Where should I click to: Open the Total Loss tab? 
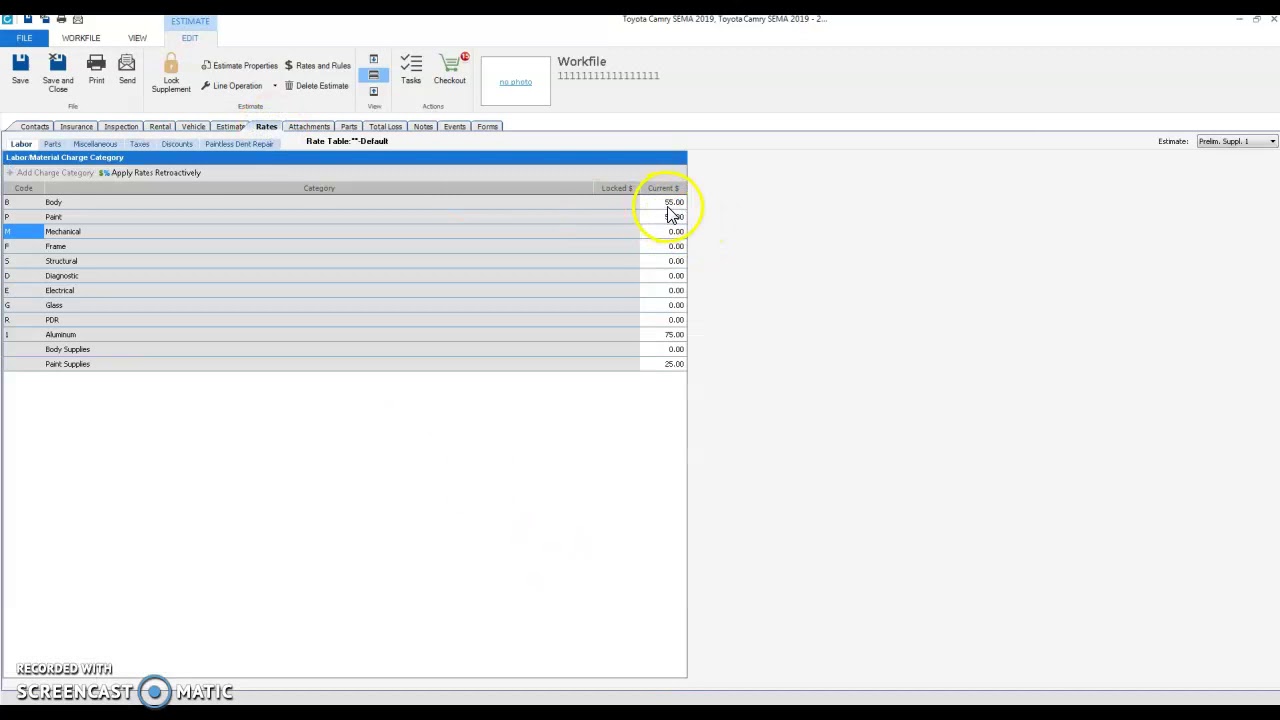[385, 127]
